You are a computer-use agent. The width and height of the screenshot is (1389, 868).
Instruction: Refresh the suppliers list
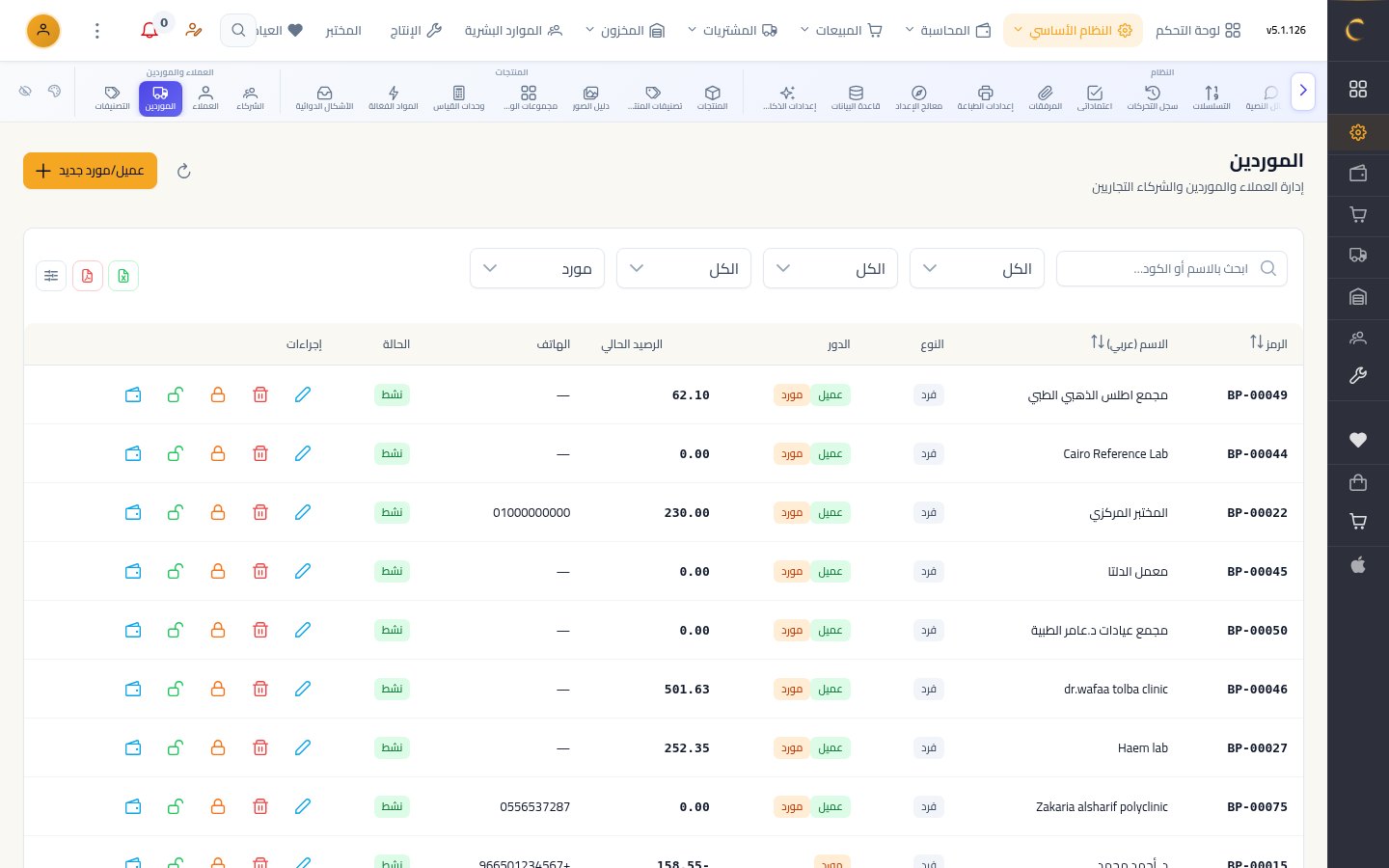(184, 172)
